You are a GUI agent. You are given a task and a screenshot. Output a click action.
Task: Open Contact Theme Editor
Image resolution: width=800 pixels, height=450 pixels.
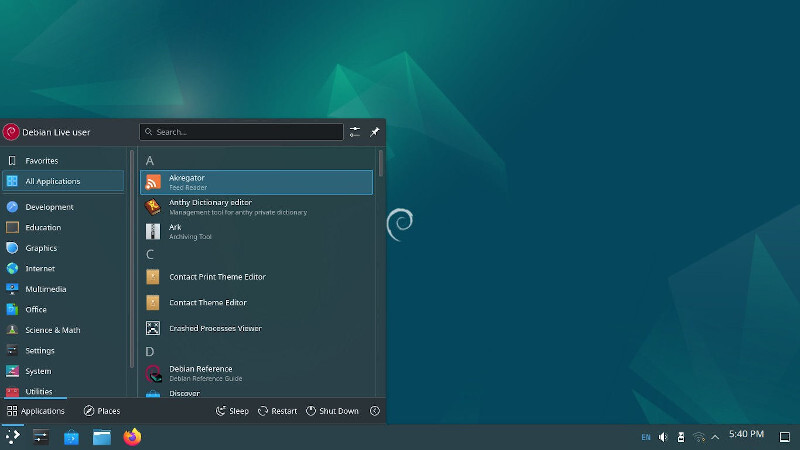click(256, 303)
